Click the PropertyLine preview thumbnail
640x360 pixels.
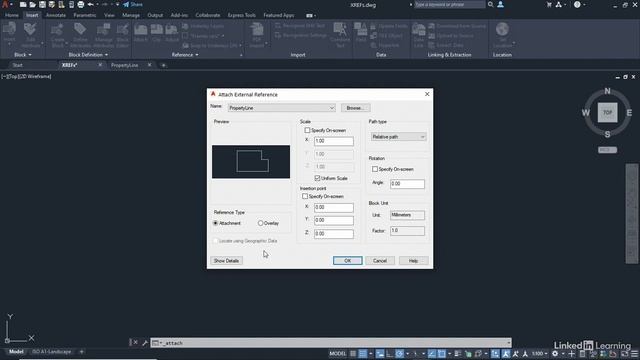(x=251, y=162)
